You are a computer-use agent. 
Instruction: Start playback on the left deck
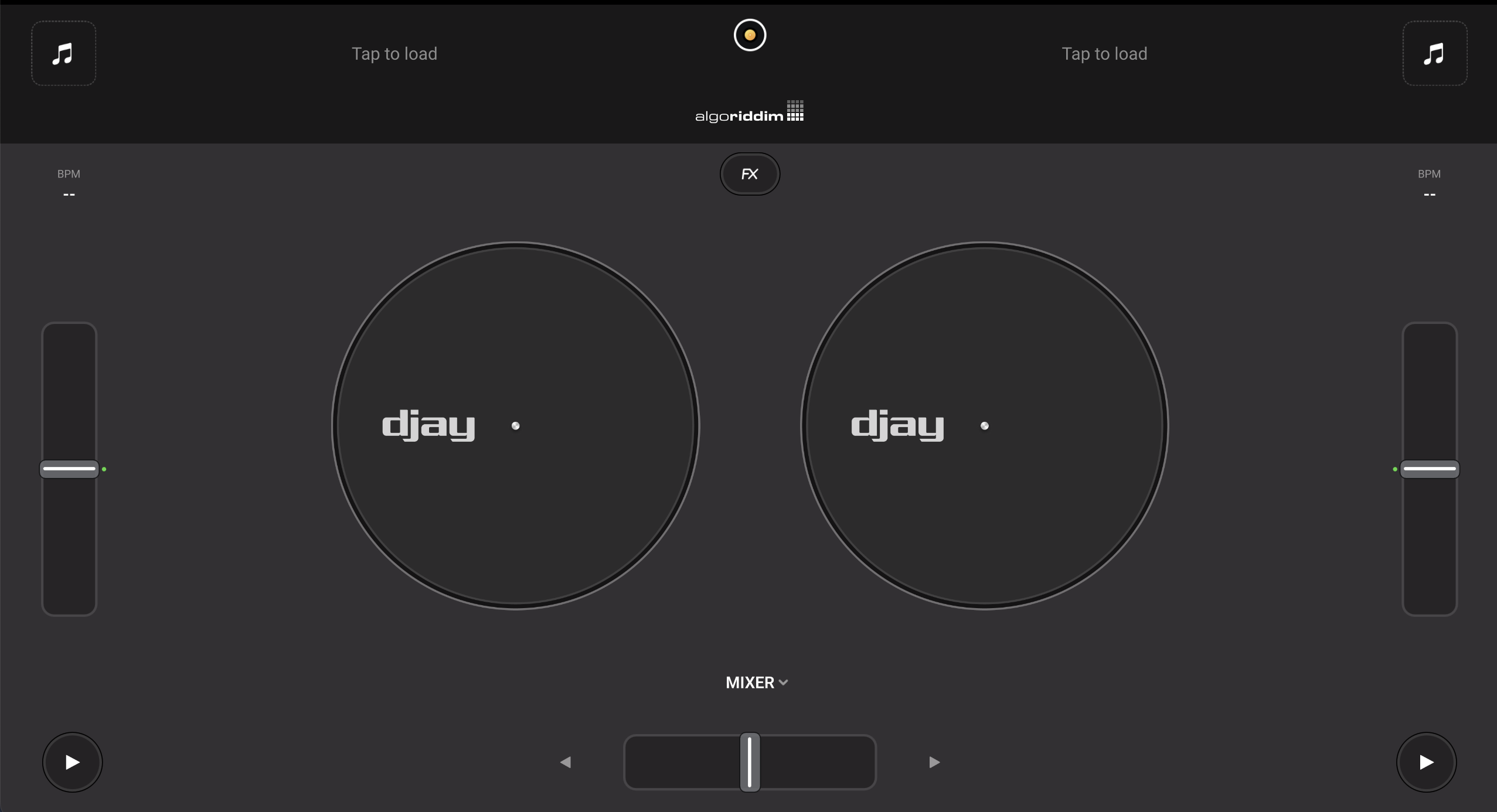click(72, 762)
